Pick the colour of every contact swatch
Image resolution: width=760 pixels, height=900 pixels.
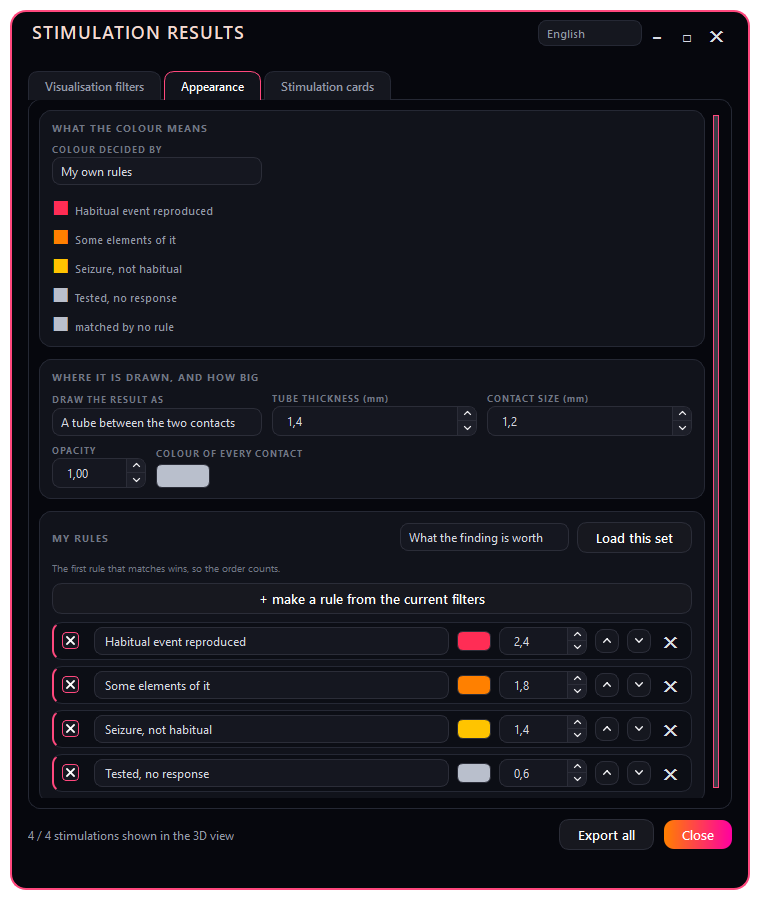coord(183,476)
